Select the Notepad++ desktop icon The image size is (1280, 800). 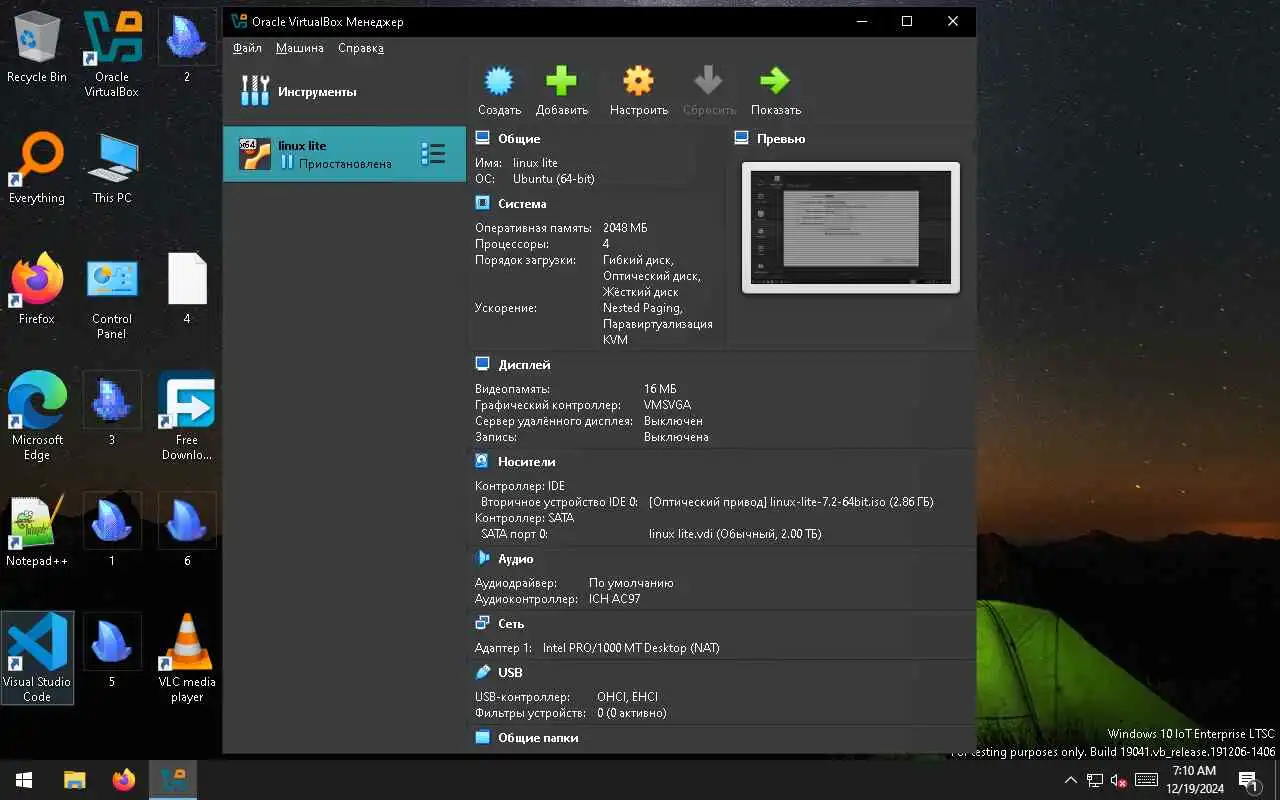click(x=37, y=532)
